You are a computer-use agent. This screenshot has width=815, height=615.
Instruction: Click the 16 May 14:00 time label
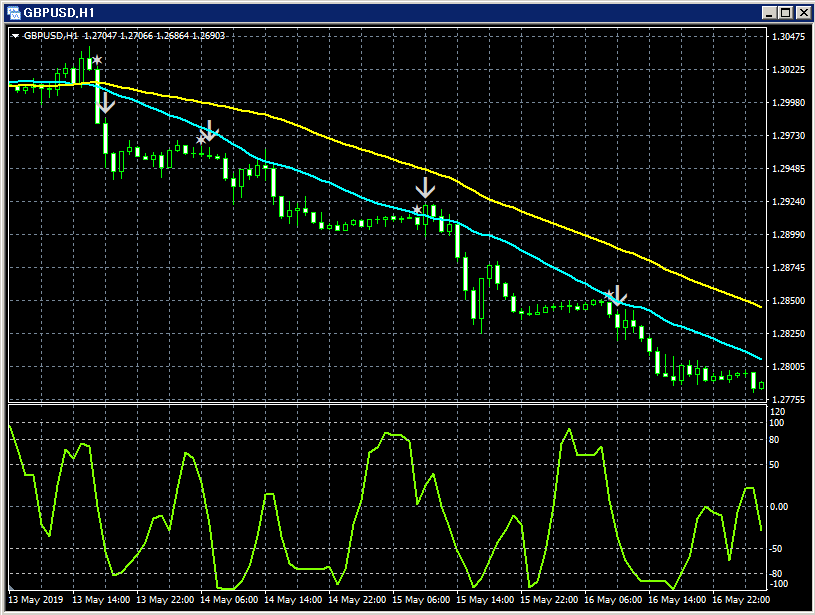677,600
